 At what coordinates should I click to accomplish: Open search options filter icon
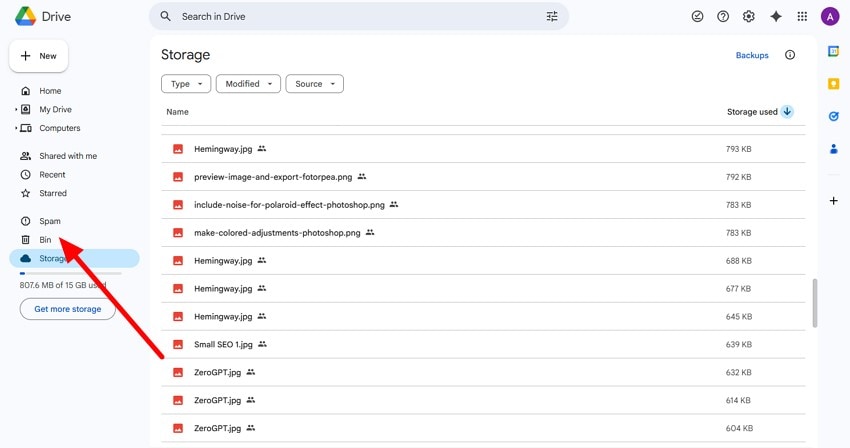(552, 16)
